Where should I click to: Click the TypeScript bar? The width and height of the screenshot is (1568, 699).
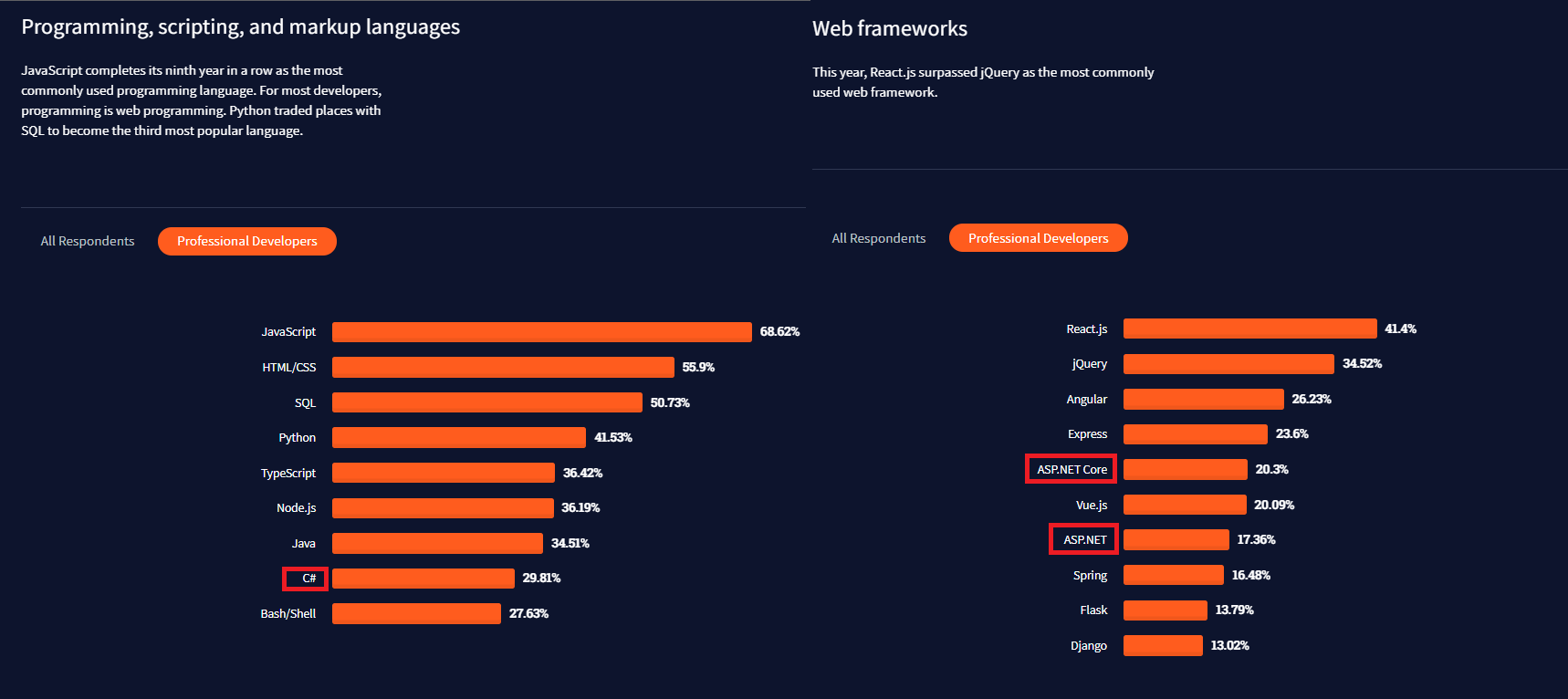[443, 473]
